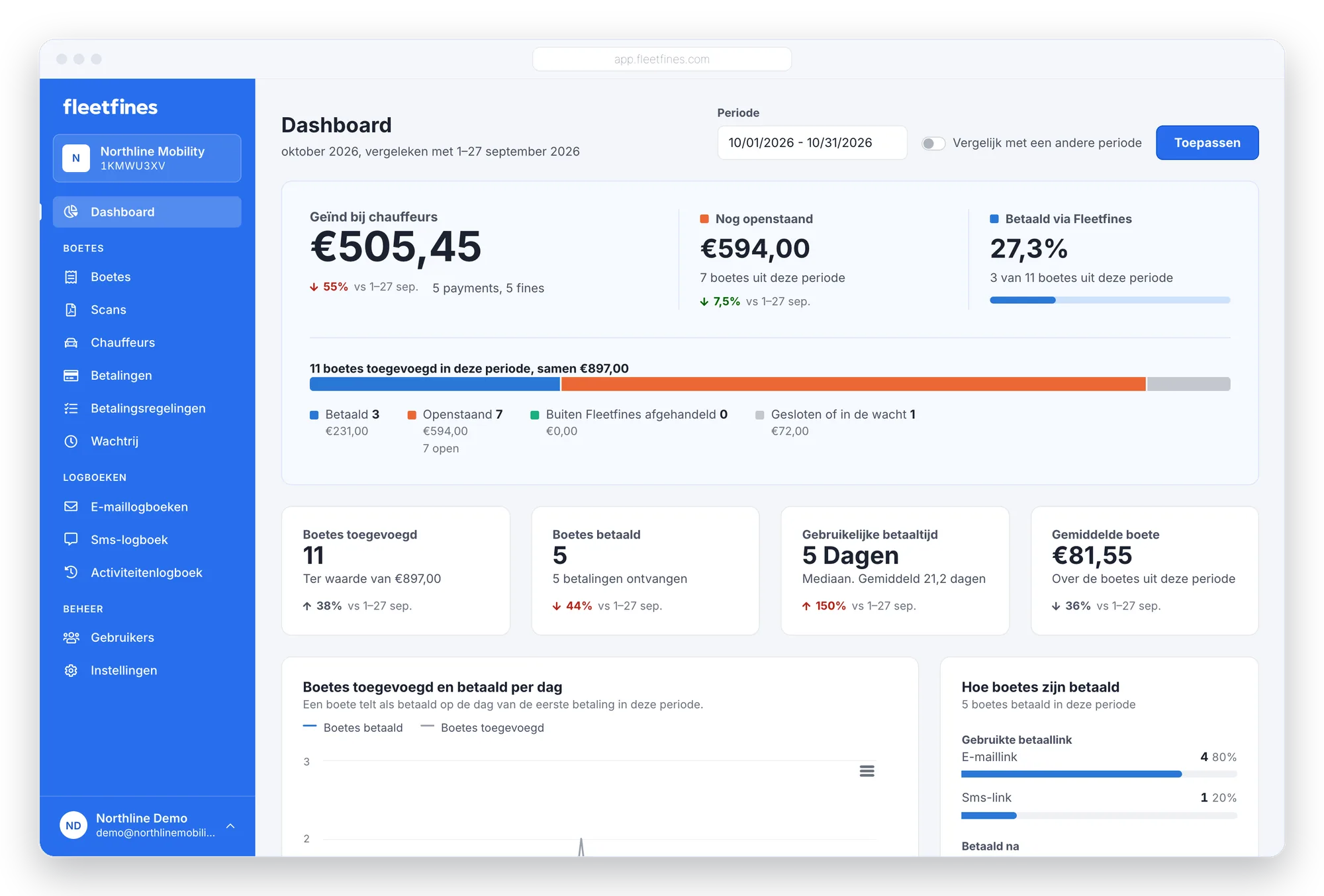Click the N company avatar badge
1324x896 pixels.
click(x=76, y=158)
